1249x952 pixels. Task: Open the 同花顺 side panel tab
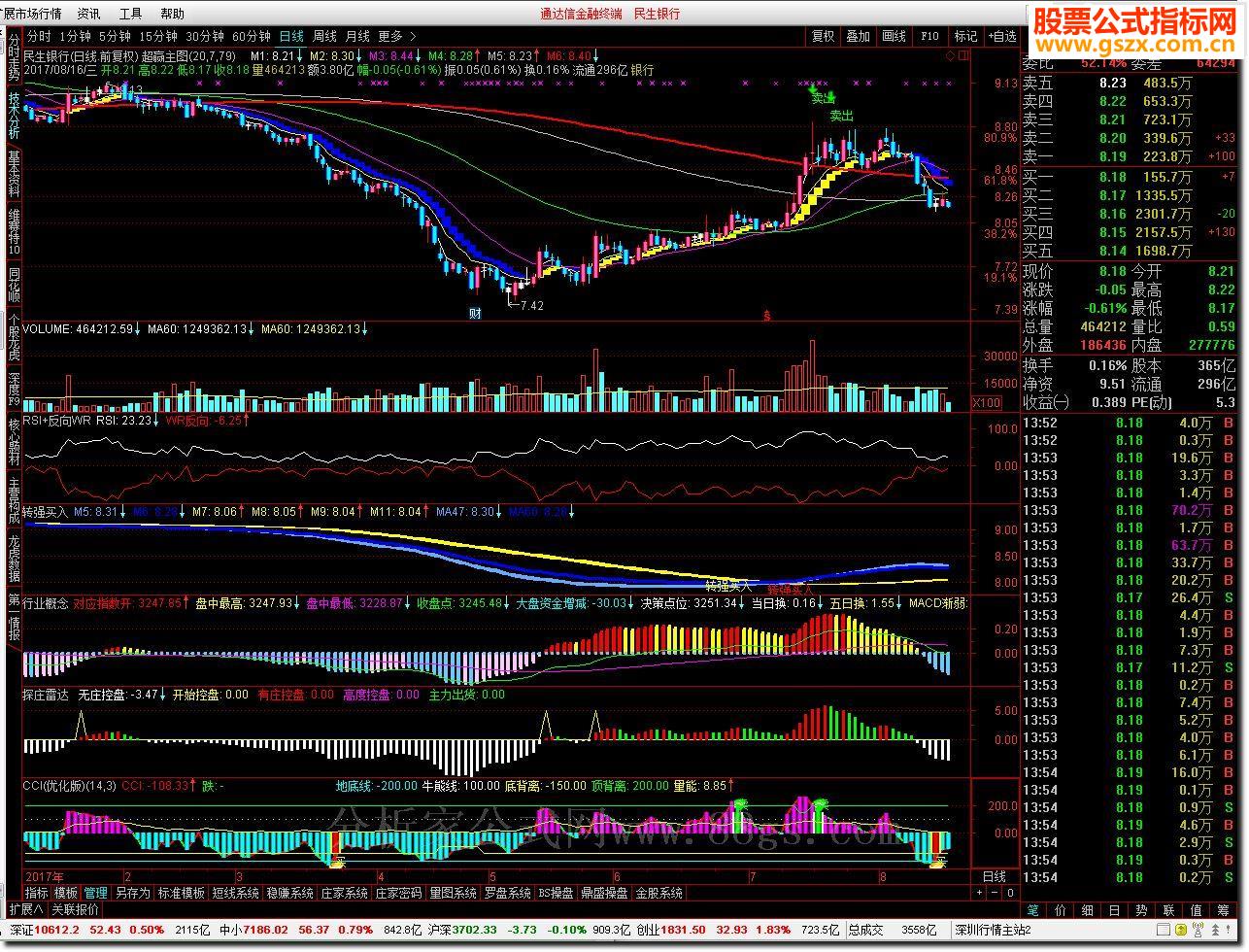point(14,286)
